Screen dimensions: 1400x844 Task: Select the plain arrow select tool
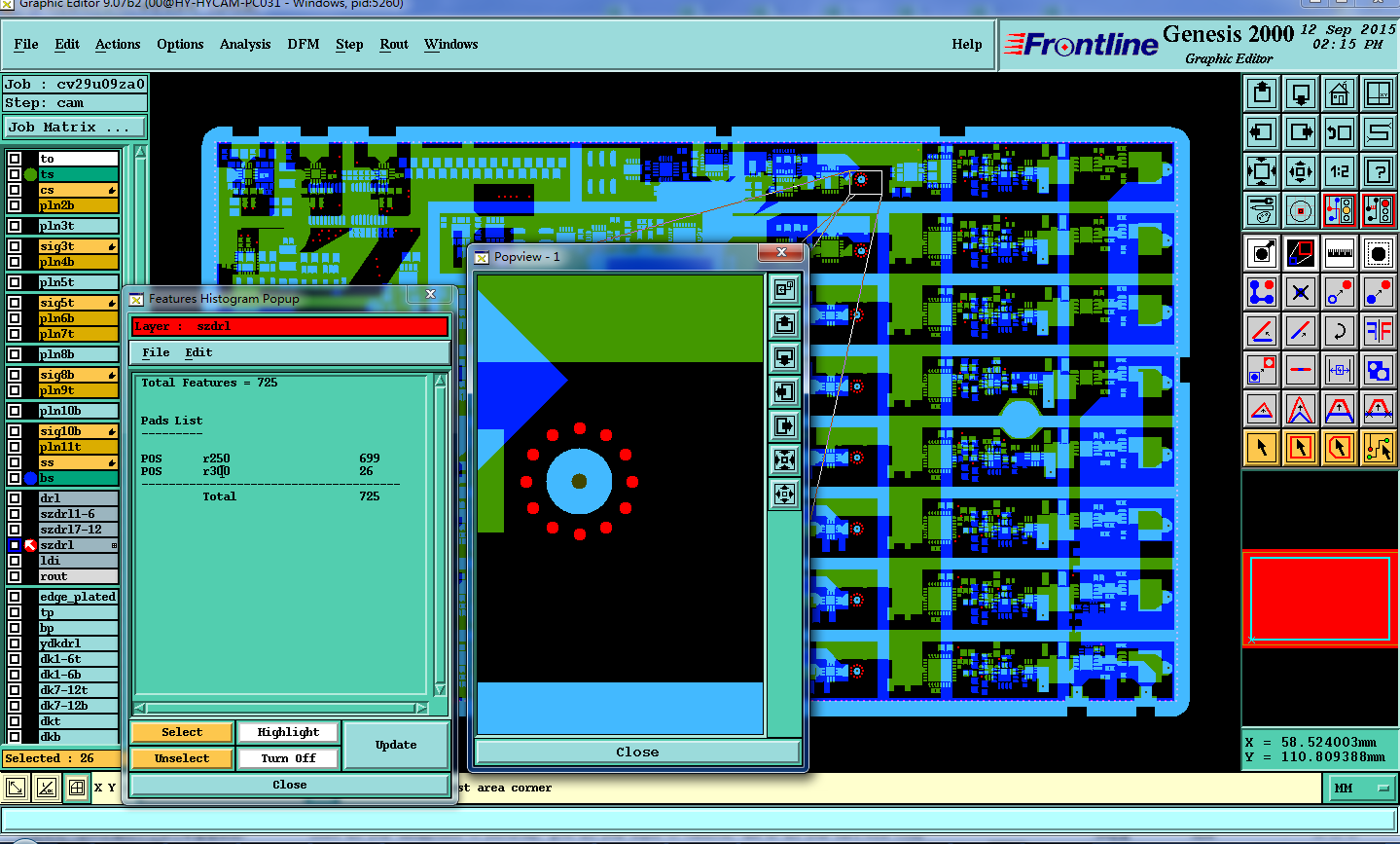1262,448
